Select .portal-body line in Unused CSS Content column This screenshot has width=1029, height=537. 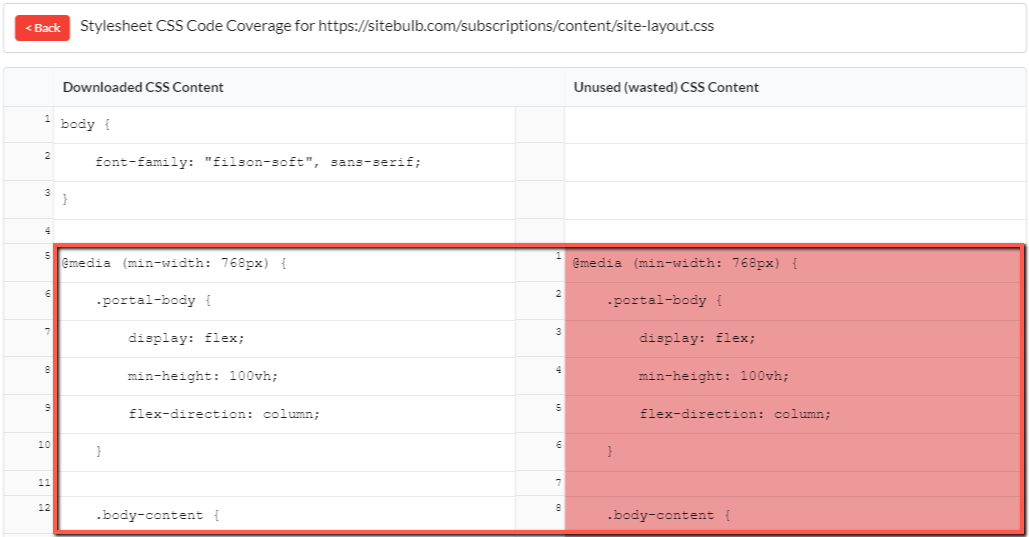tap(664, 301)
